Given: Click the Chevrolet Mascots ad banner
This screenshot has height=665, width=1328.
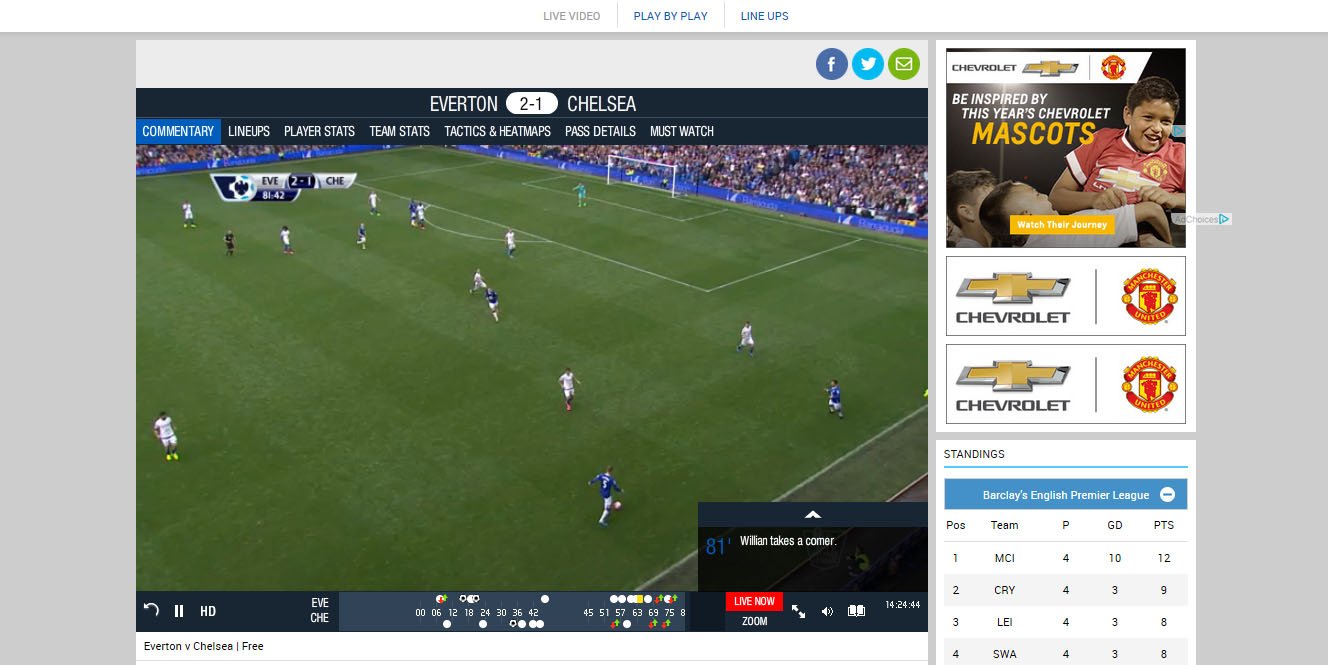Looking at the screenshot, I should click(x=1066, y=147).
